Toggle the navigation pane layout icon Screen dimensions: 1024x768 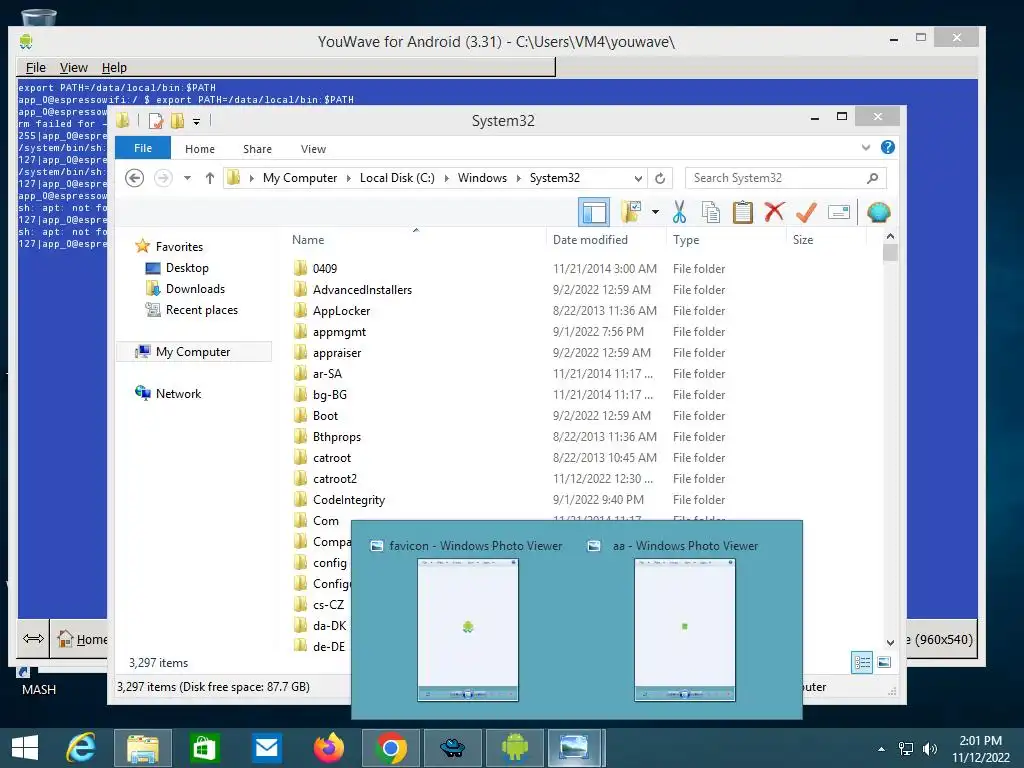(x=594, y=212)
